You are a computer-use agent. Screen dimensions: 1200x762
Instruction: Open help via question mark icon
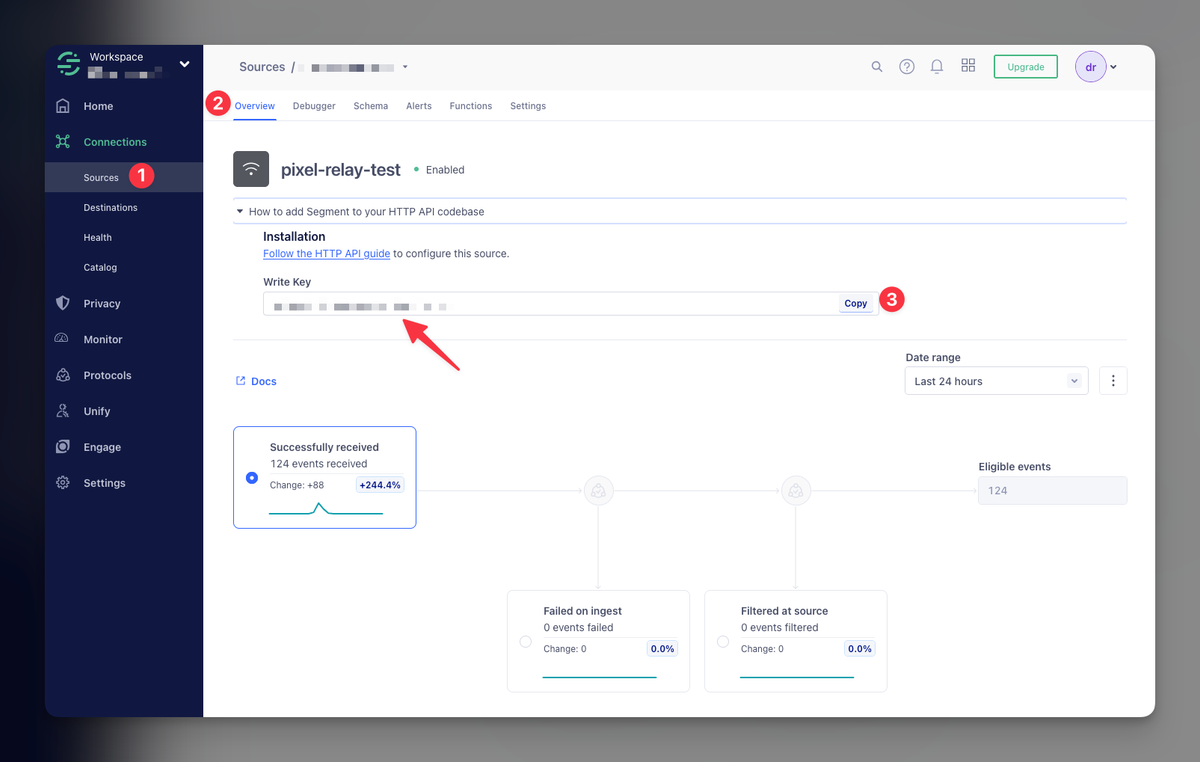pos(907,67)
